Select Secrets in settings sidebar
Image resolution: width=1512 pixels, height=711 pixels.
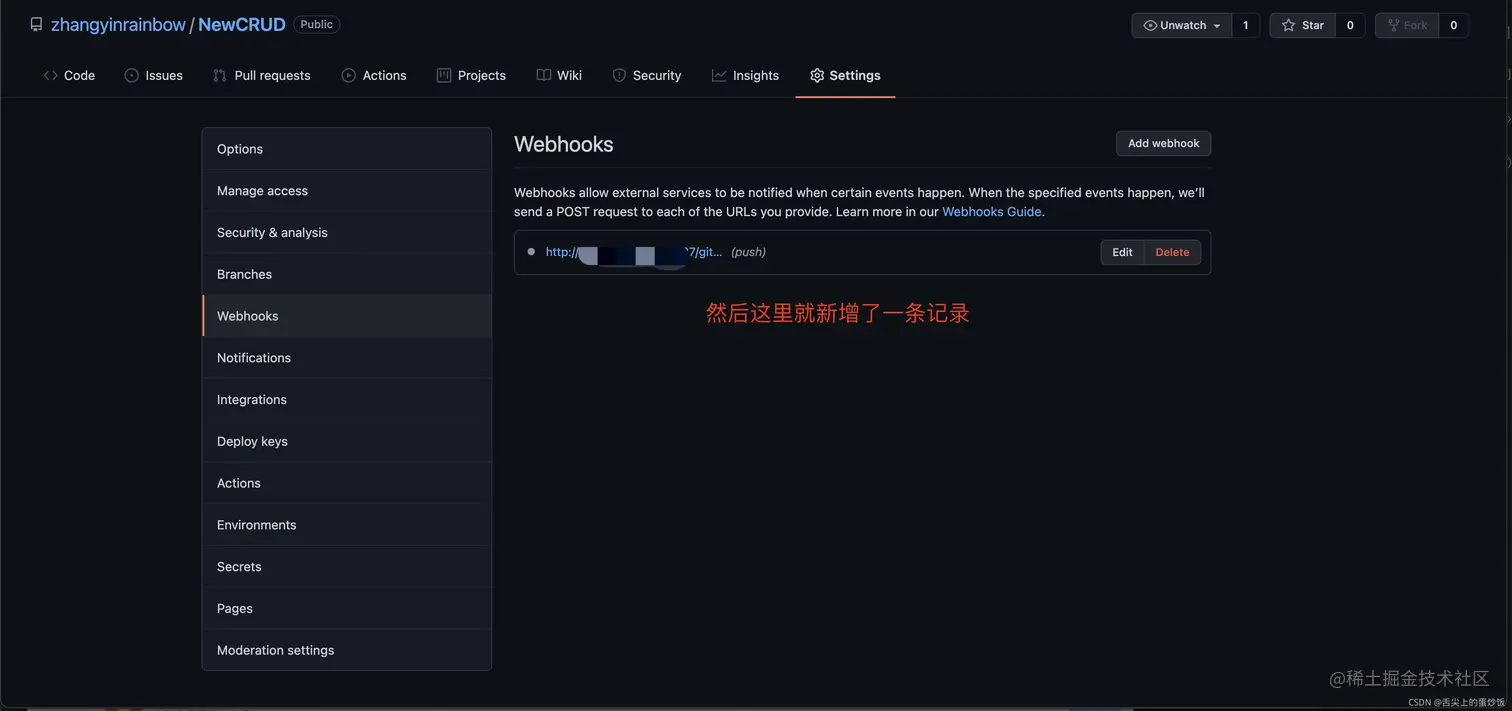(347, 566)
